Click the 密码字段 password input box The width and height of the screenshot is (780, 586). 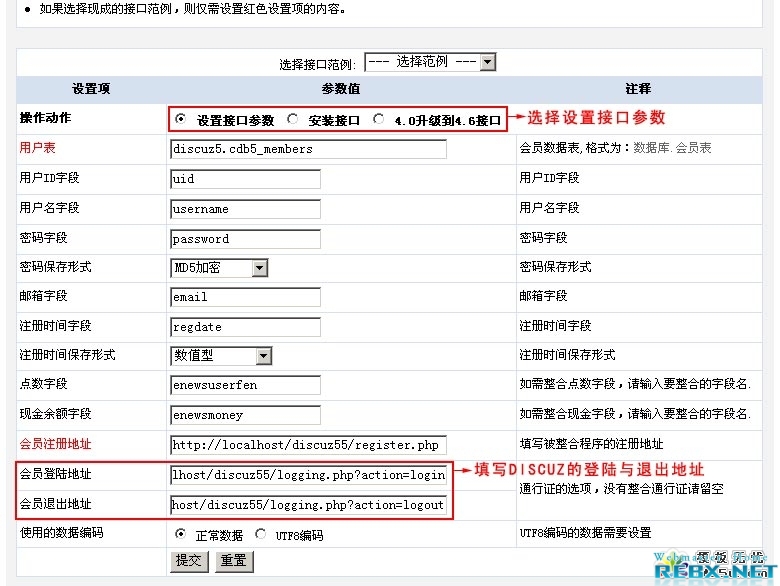245,239
